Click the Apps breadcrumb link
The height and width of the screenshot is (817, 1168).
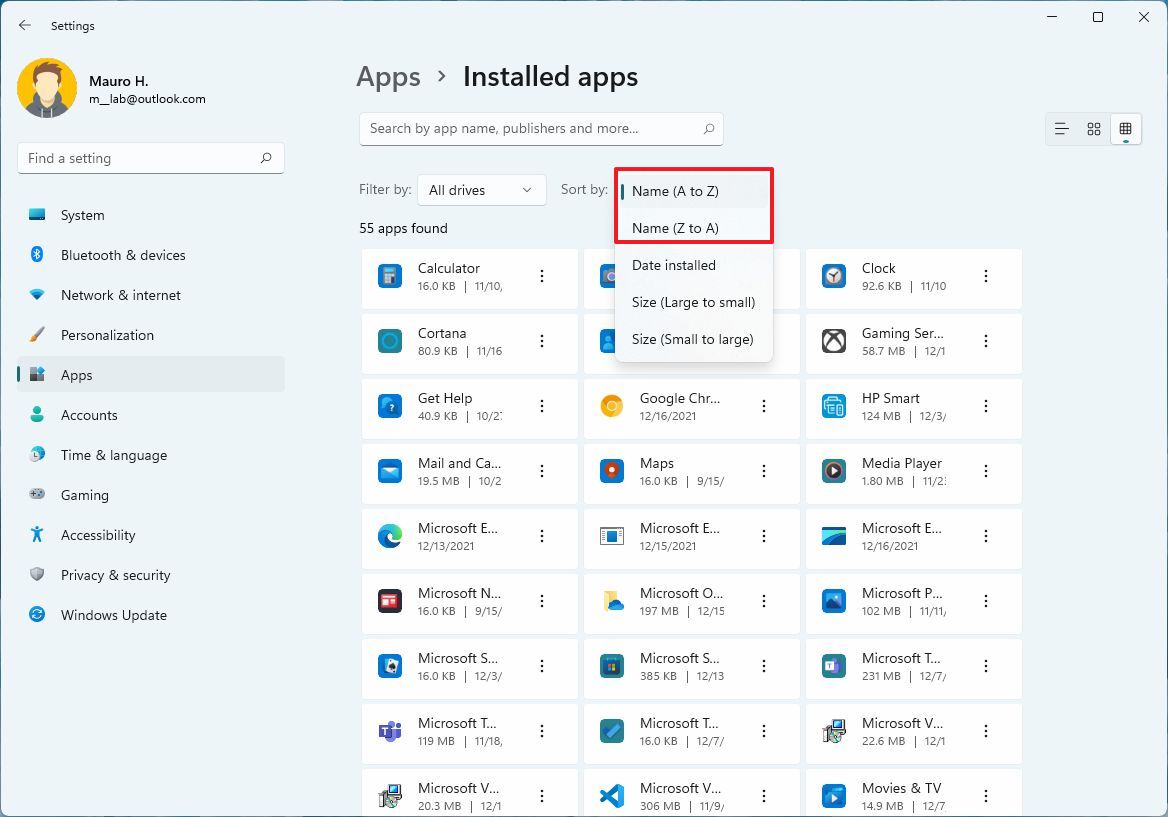pos(388,77)
